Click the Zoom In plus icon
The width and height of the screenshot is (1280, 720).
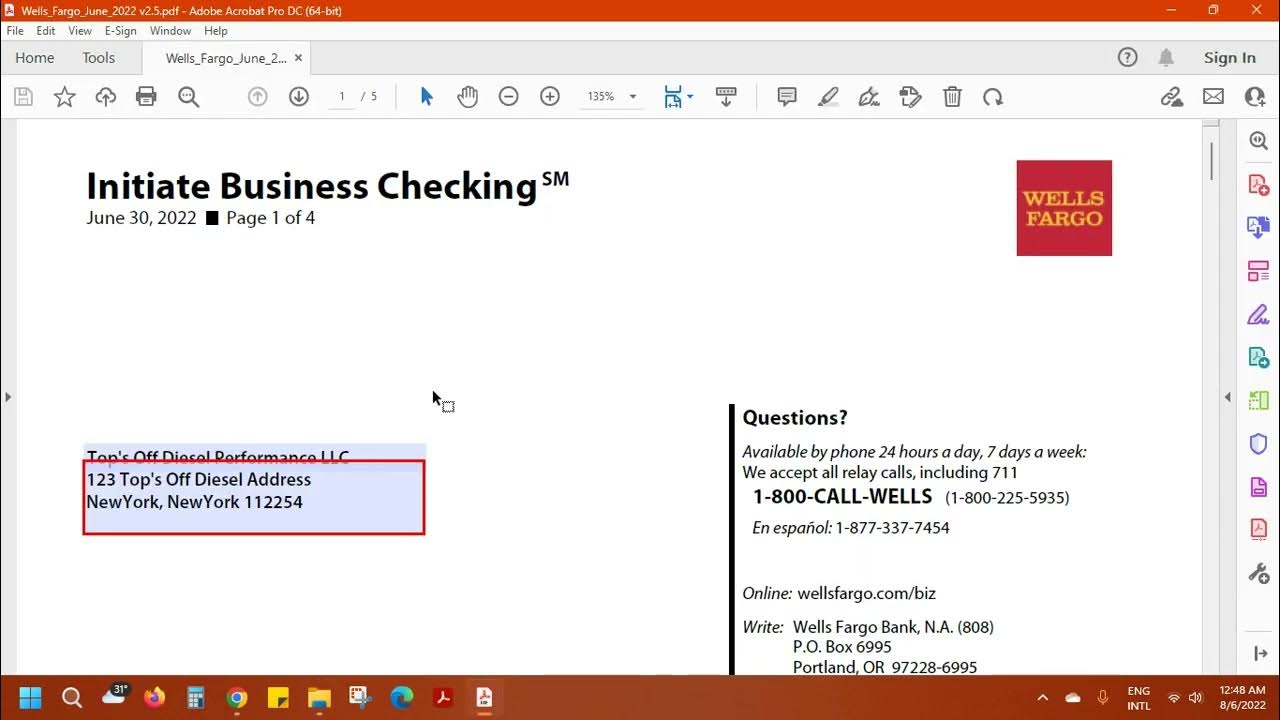pyautogui.click(x=549, y=97)
